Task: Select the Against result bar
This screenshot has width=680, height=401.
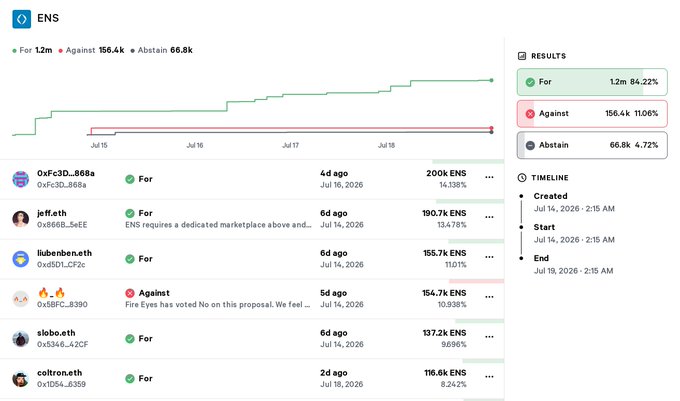Action: click(592, 114)
